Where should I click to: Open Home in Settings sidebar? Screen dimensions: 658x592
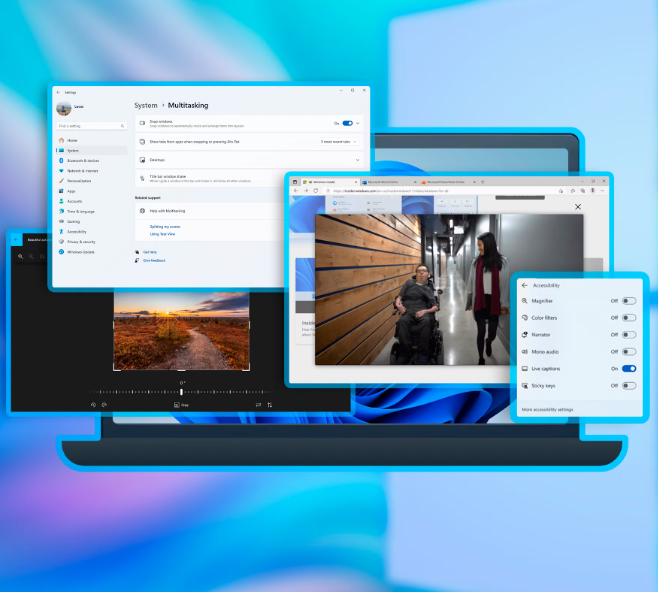[91, 140]
